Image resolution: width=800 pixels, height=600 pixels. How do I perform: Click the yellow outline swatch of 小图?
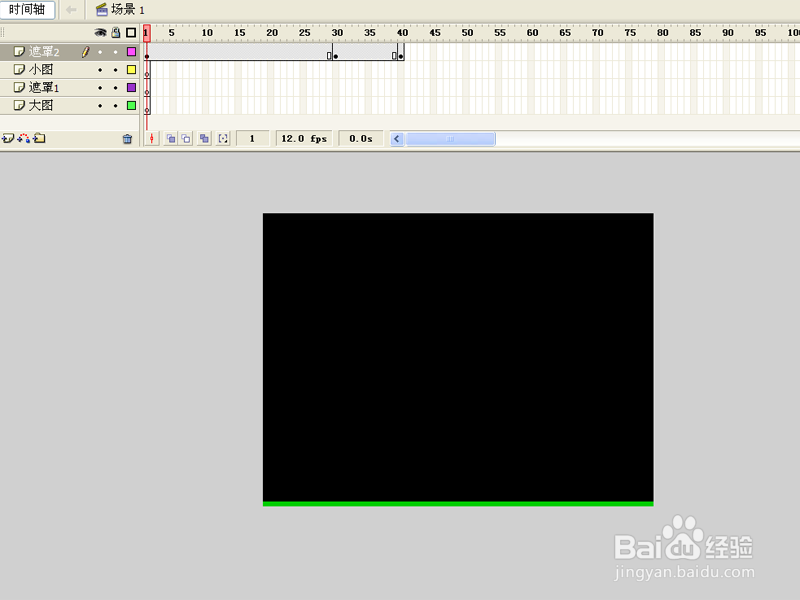pyautogui.click(x=132, y=69)
